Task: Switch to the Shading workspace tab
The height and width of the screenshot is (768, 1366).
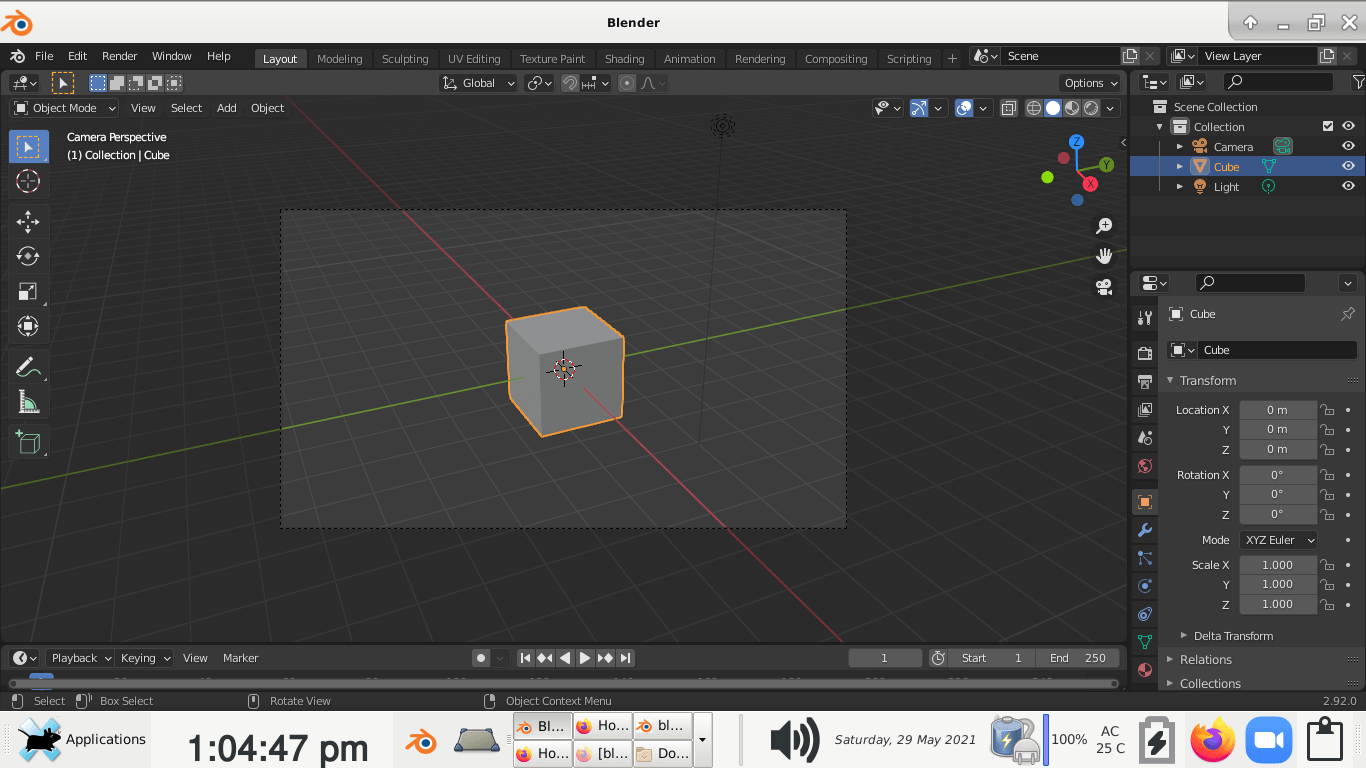Action: coord(624,58)
